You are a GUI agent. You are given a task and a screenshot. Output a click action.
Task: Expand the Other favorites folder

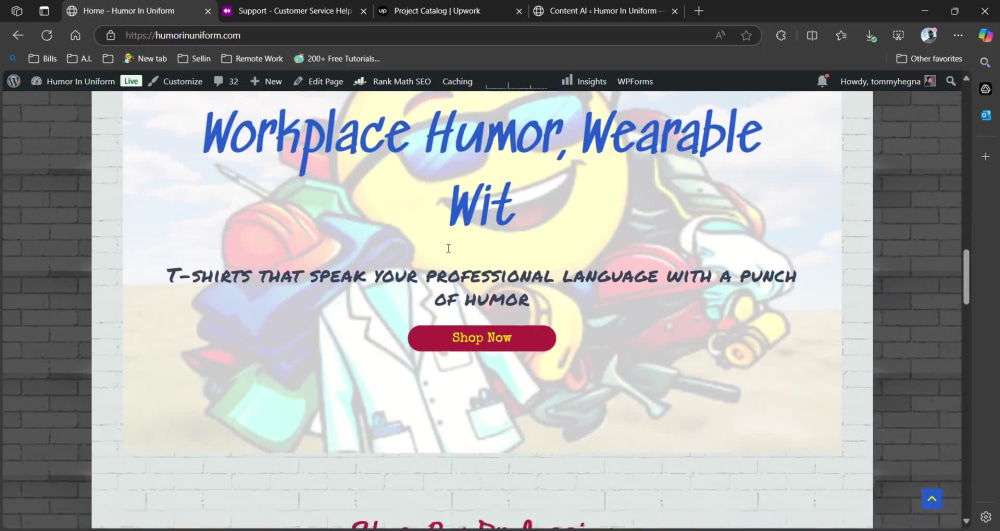[x=929, y=59]
